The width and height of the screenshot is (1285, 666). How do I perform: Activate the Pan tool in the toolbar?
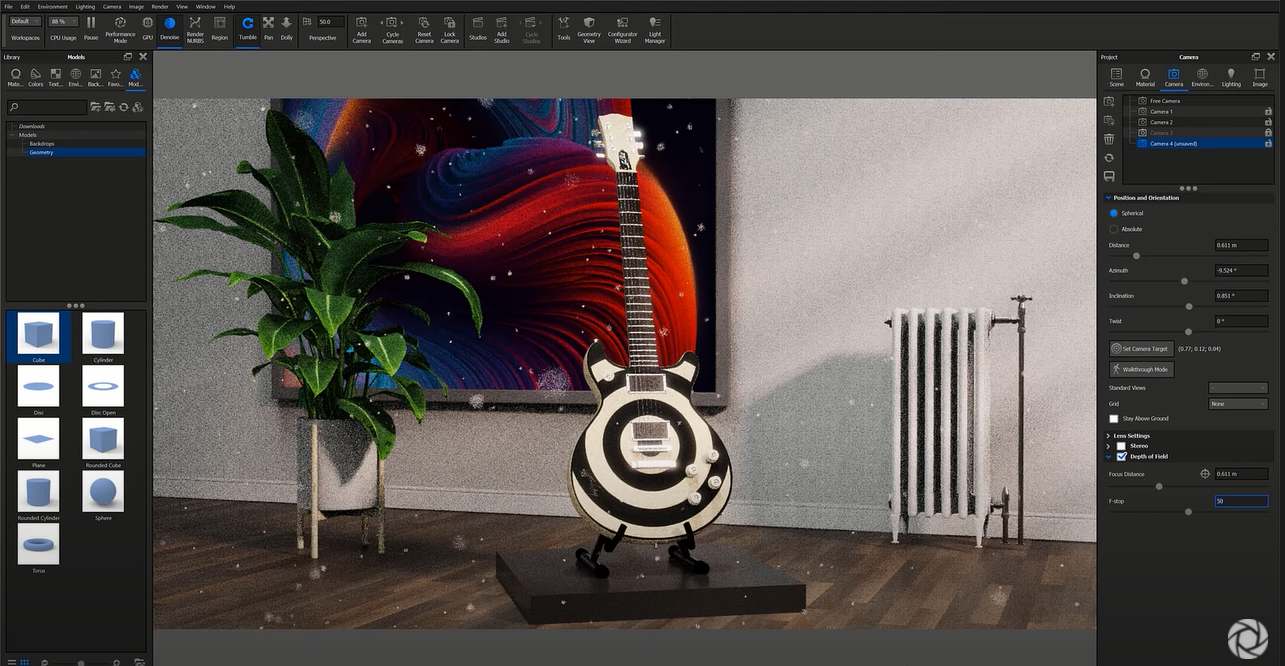click(x=267, y=30)
